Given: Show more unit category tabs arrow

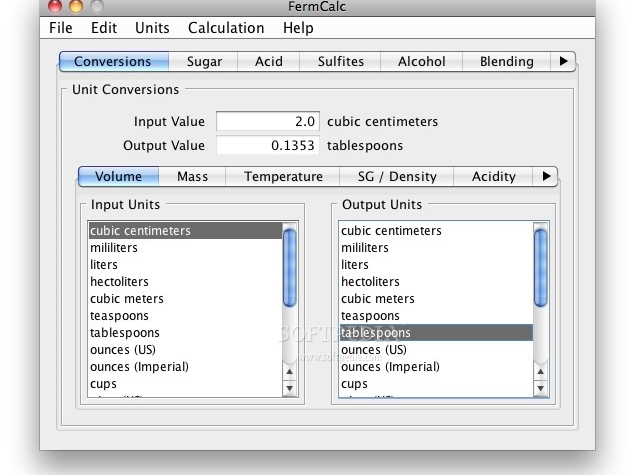Looking at the screenshot, I should [546, 176].
